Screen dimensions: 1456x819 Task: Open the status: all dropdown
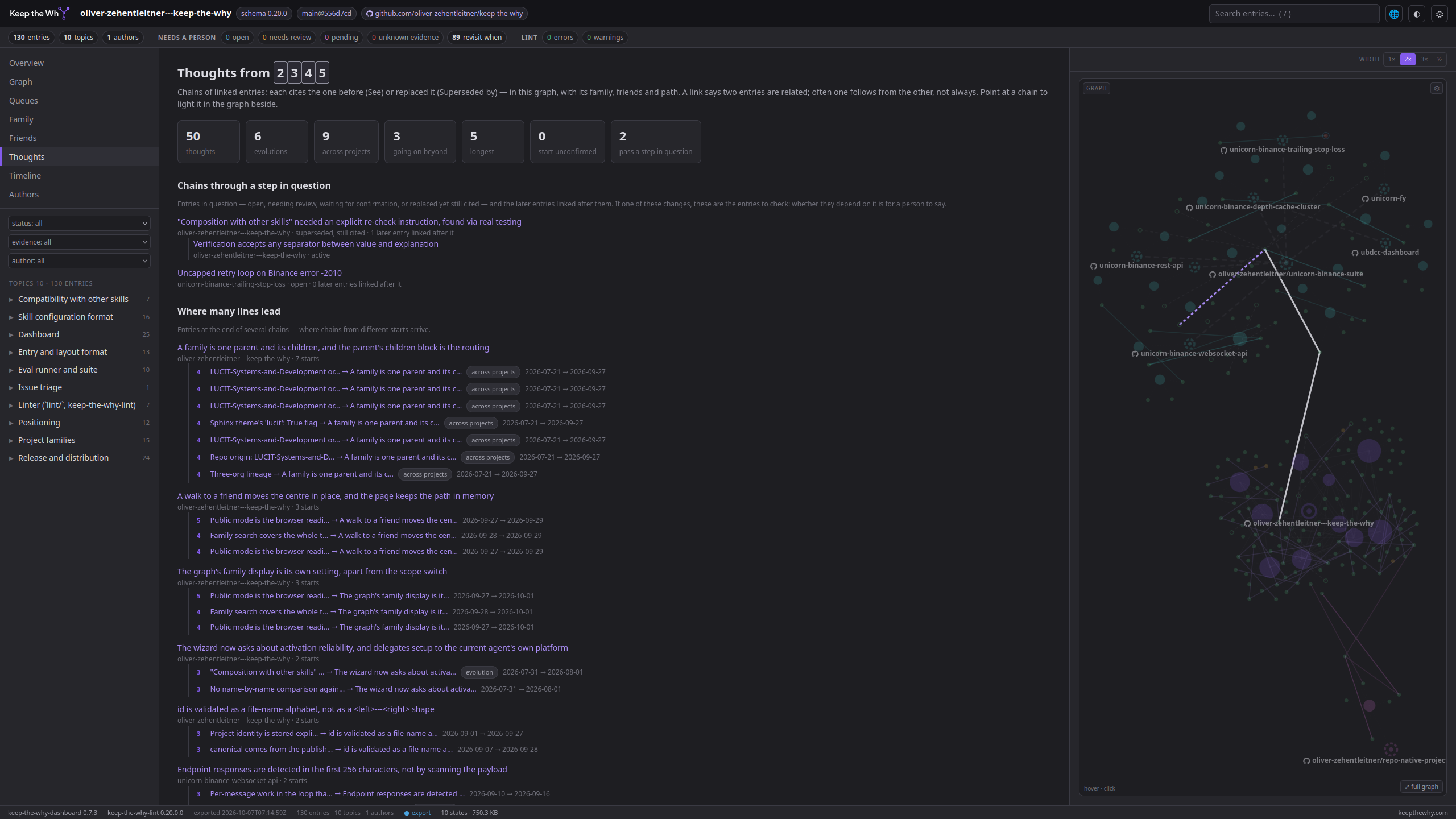(x=79, y=223)
